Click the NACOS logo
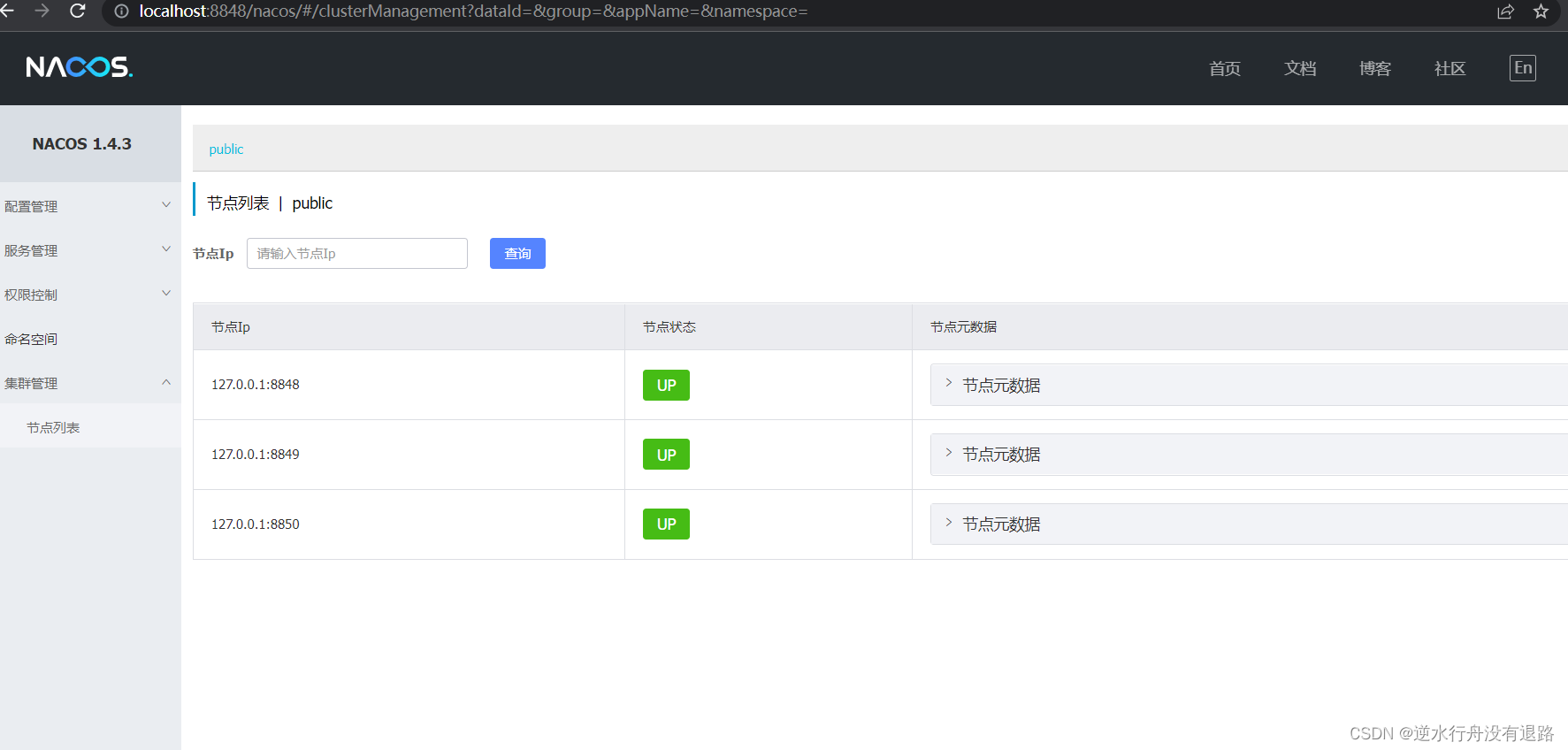 click(80, 67)
